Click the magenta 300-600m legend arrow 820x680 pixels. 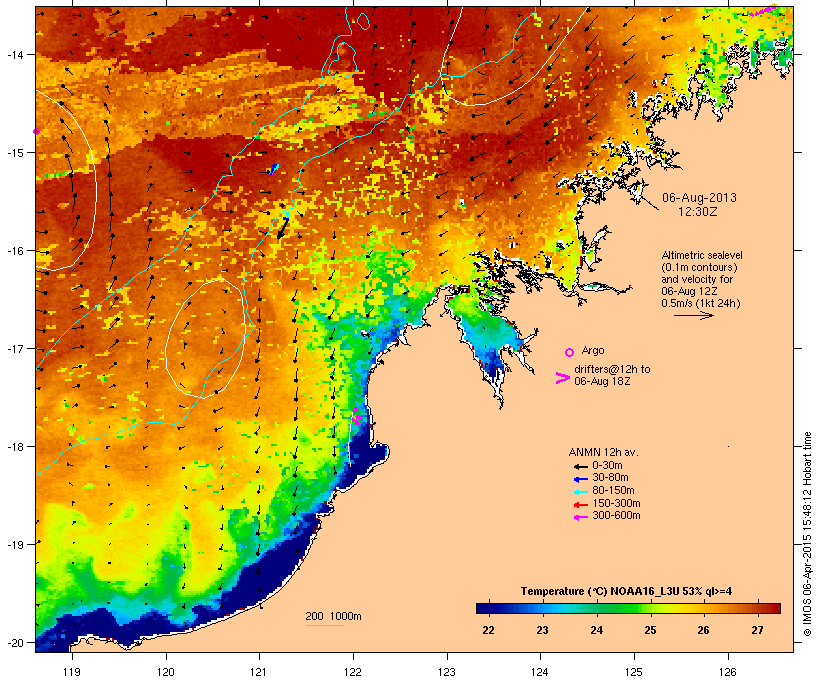click(580, 517)
